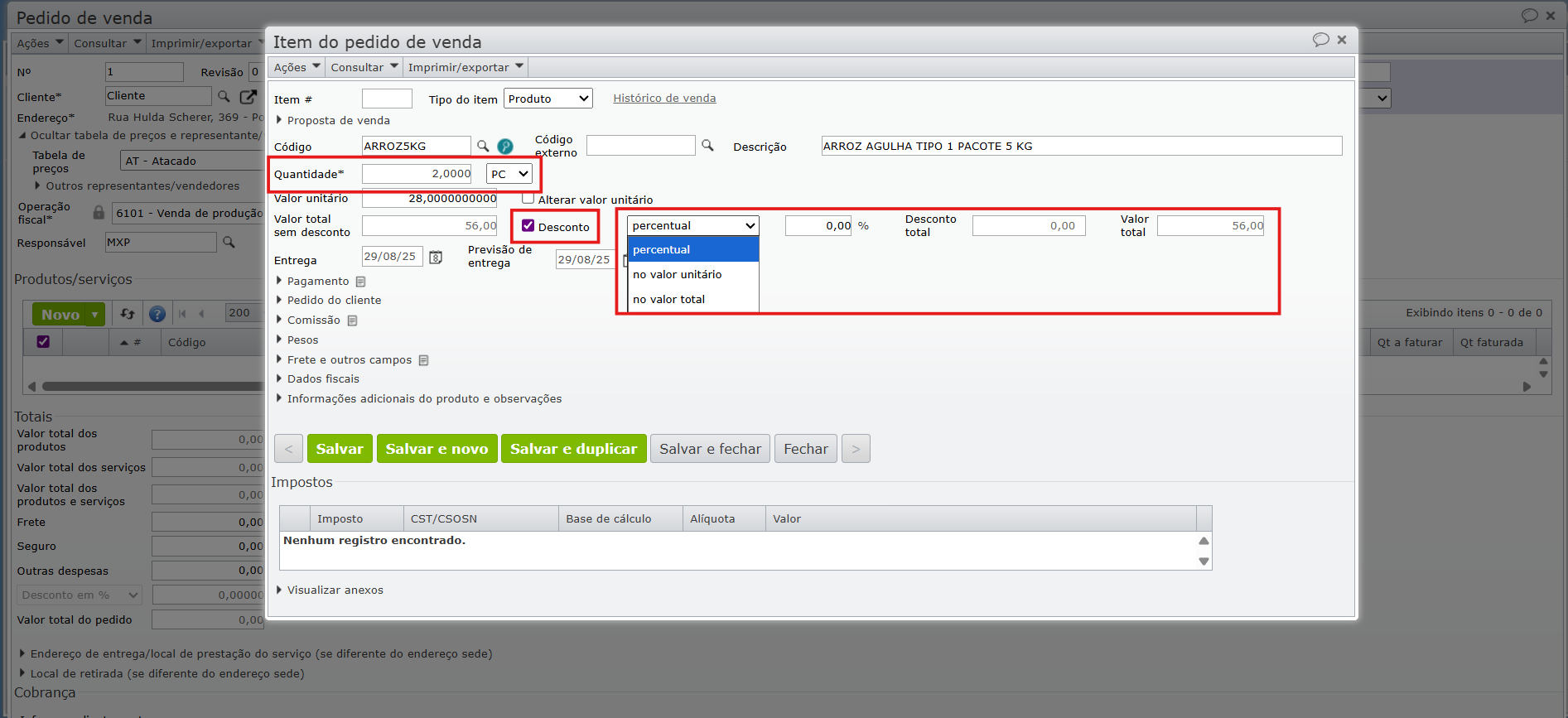Close the Item do pedido de venda dialog
The width and height of the screenshot is (1568, 718).
pos(1342,40)
